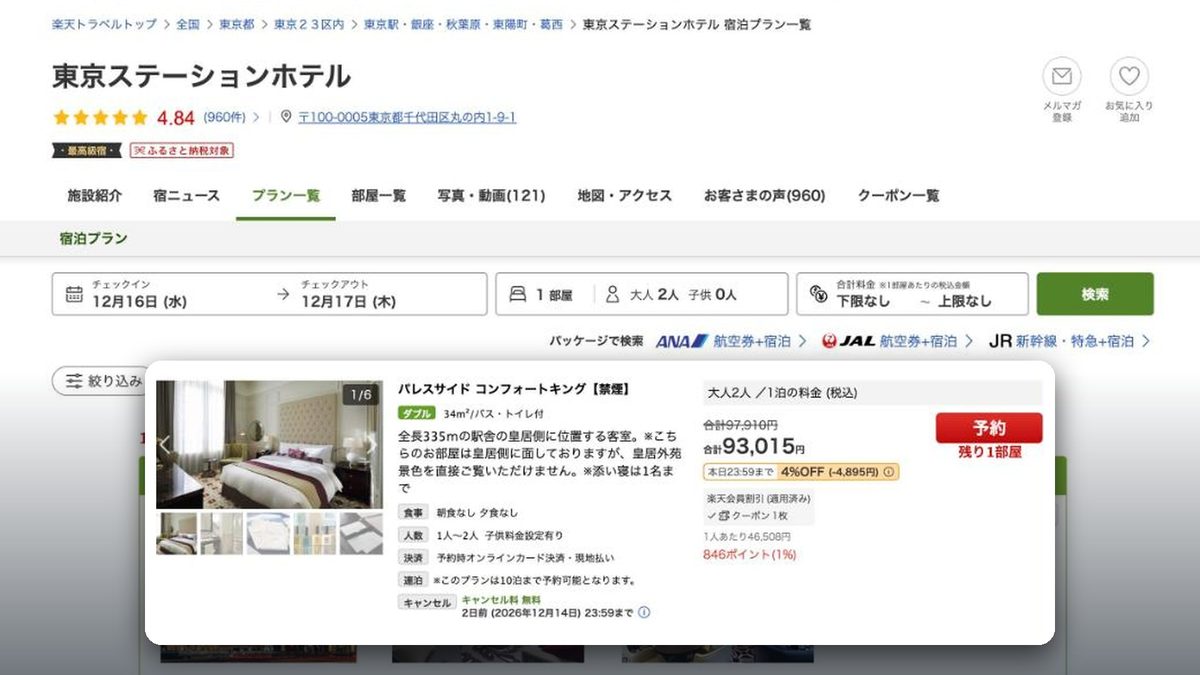Open review count (960件) chevron
Viewport: 1200px width, 675px height.
coord(256,117)
